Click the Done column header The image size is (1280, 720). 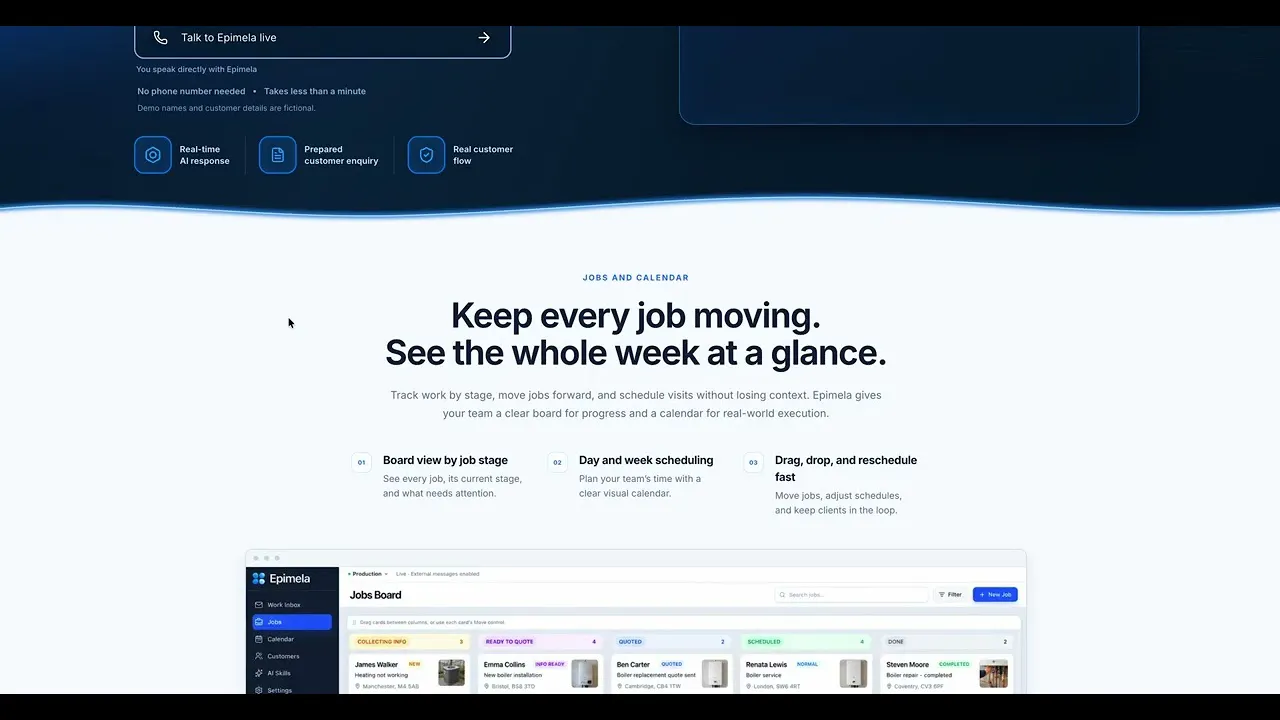[x=948, y=642]
